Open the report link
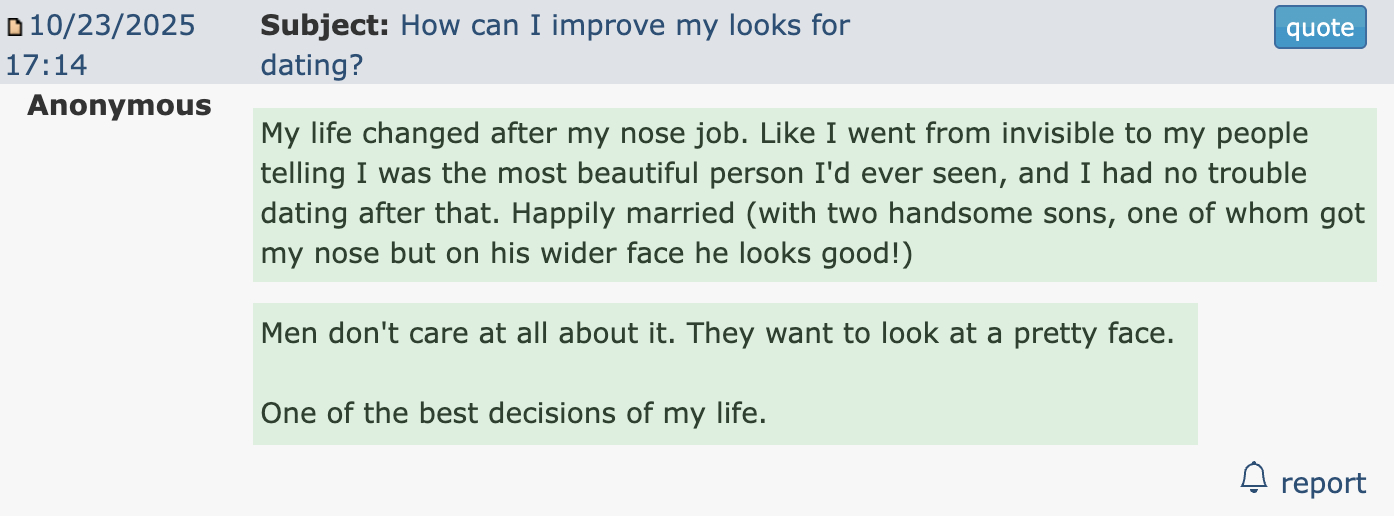 tap(1323, 484)
